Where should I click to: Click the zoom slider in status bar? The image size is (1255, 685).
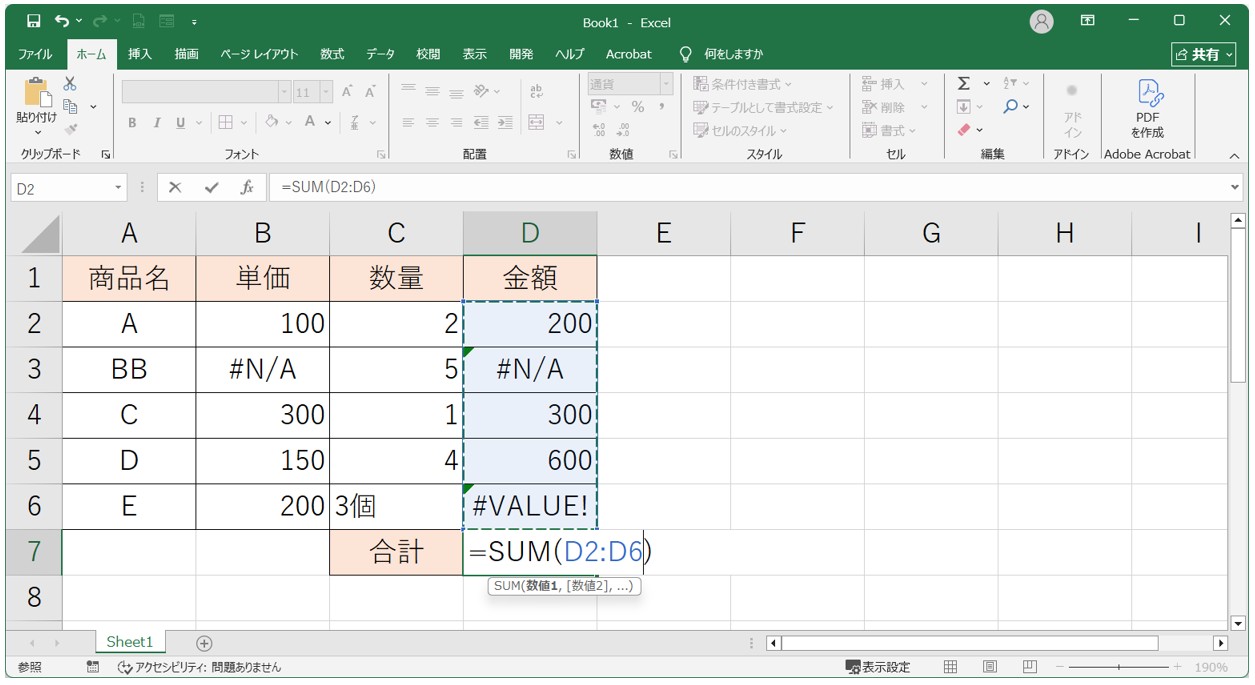coord(1118,667)
